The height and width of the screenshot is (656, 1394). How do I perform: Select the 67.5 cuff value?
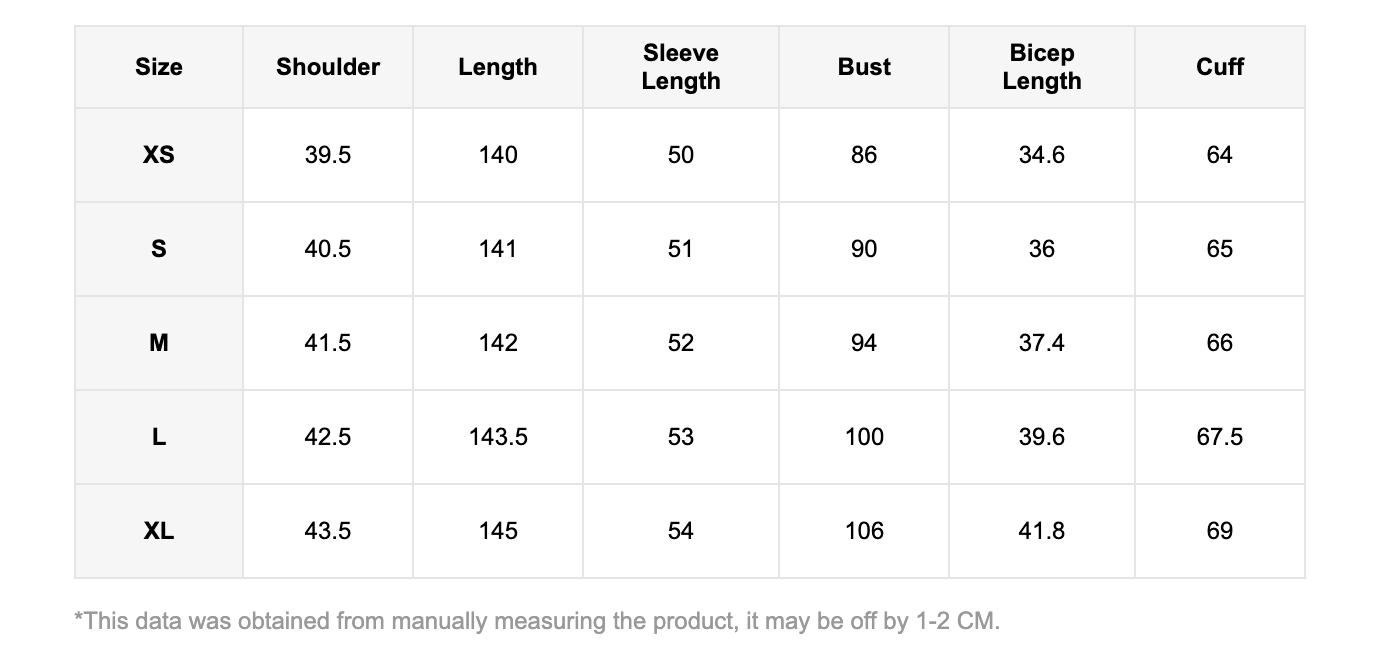(x=1220, y=437)
